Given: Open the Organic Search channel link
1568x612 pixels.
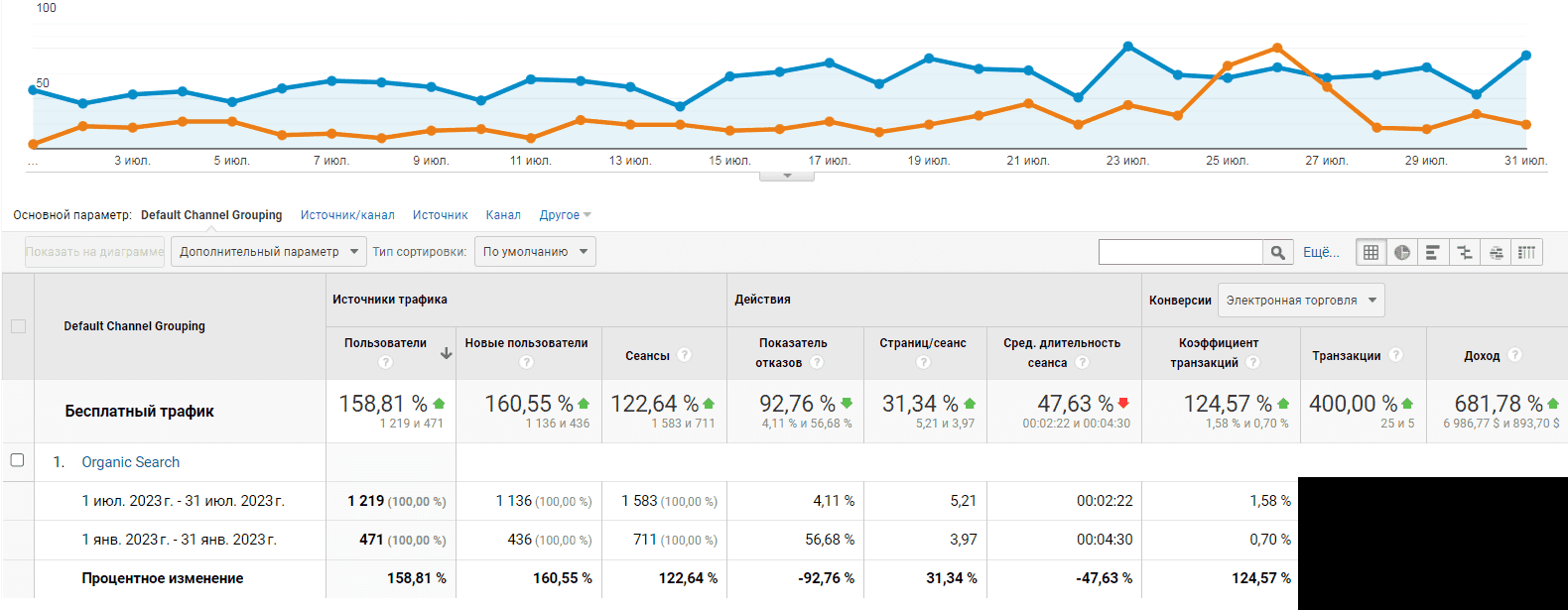Looking at the screenshot, I should point(131,462).
